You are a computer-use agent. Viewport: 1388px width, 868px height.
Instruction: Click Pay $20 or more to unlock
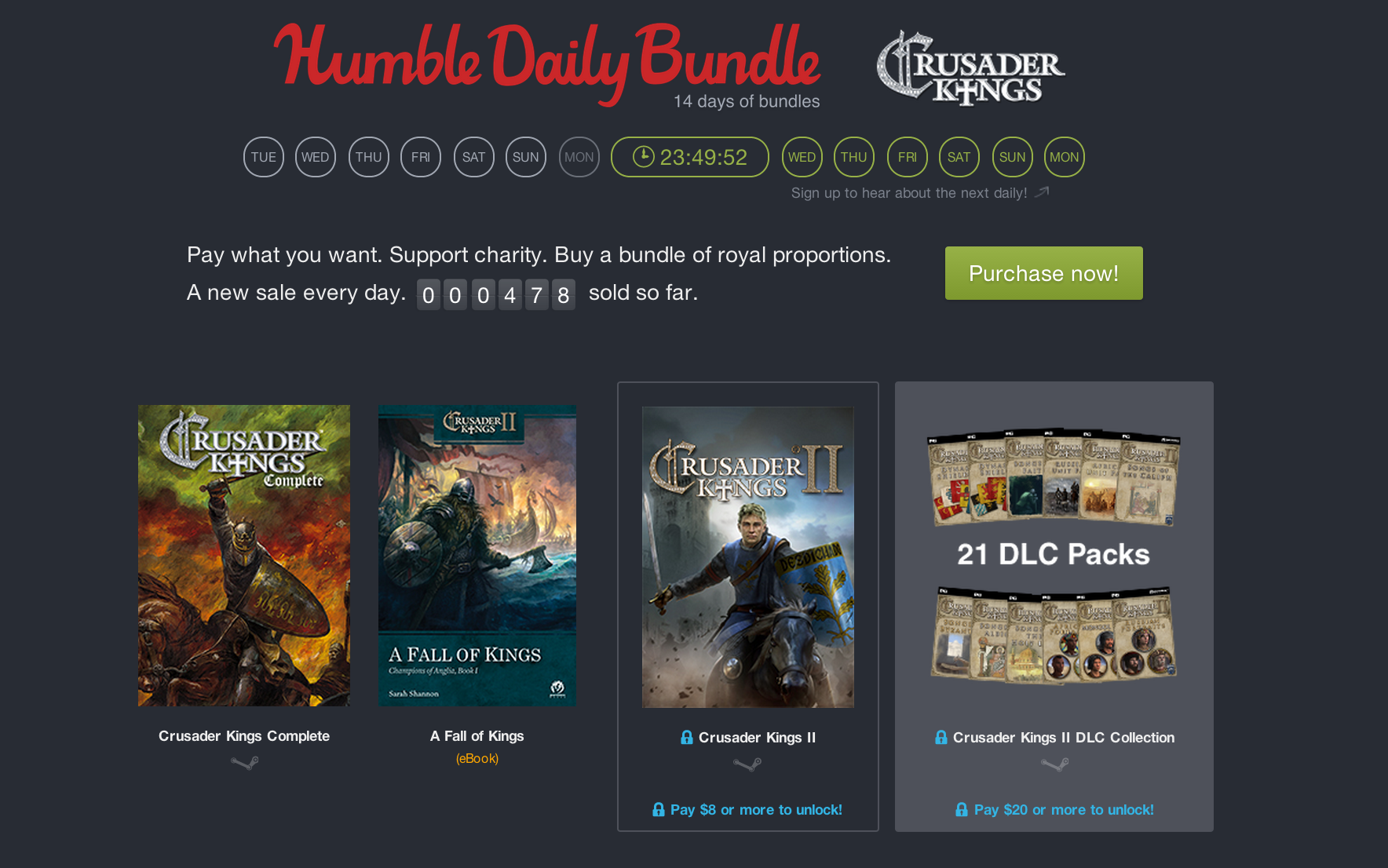coord(1054,810)
